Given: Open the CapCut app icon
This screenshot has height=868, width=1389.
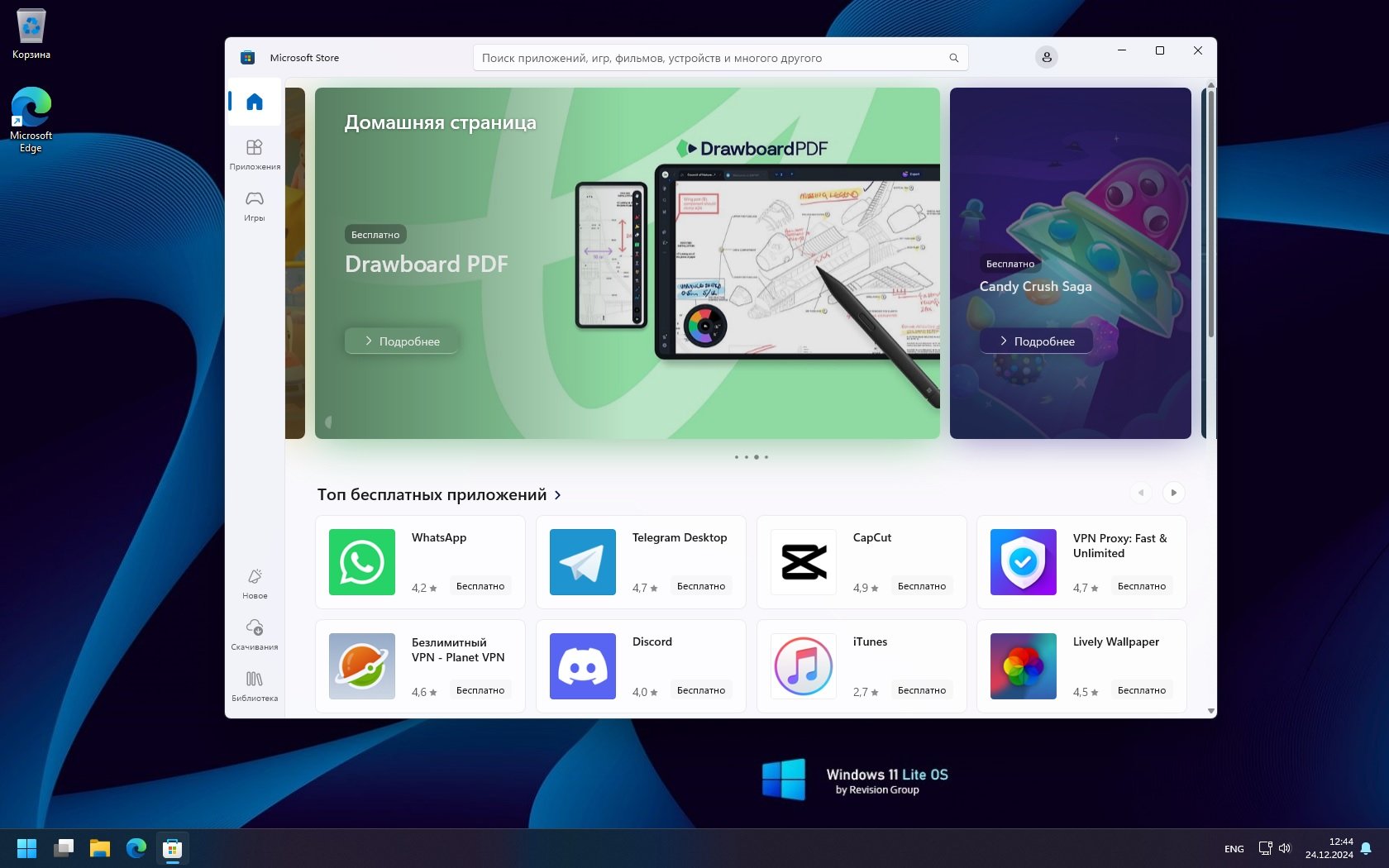Looking at the screenshot, I should (x=804, y=562).
